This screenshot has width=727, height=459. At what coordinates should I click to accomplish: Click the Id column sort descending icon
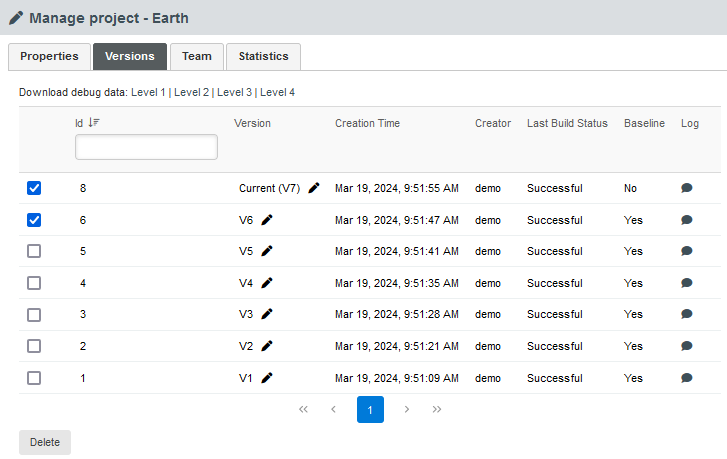(94, 123)
